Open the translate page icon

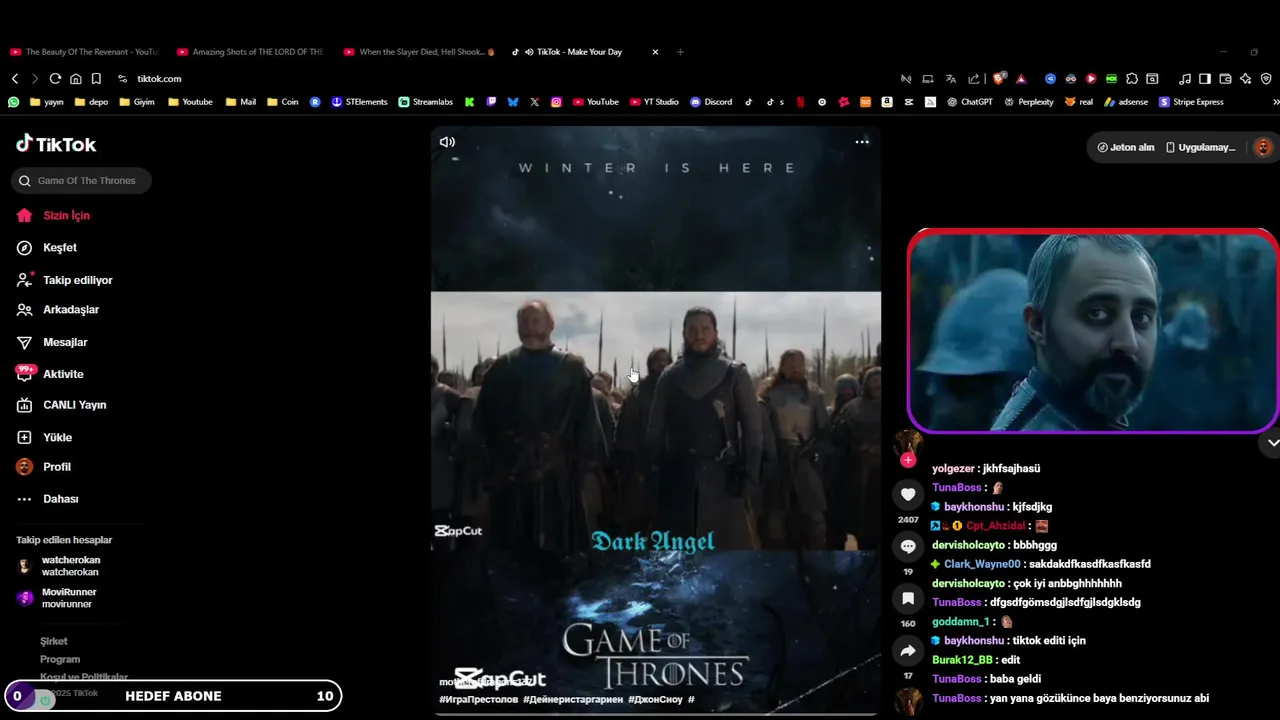tap(951, 79)
